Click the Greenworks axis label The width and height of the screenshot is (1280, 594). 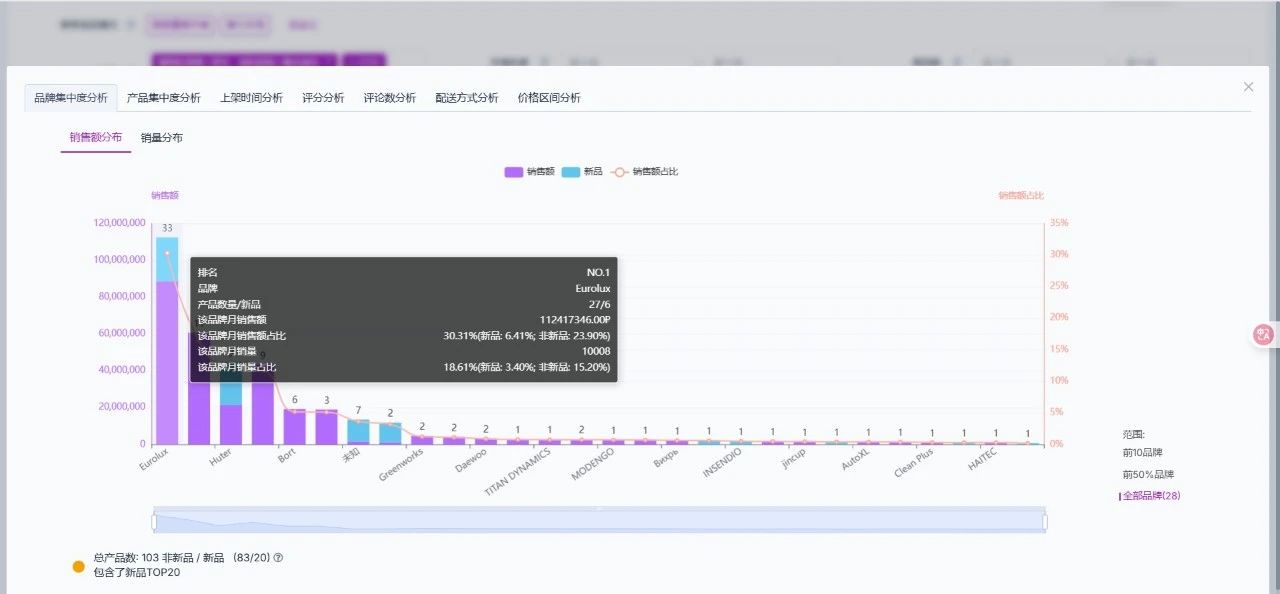pyautogui.click(x=402, y=464)
